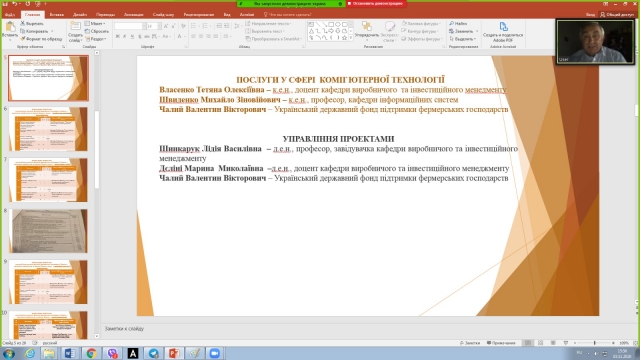Viewport: 640px width, 360px height.
Task: Click the red stop screen-sharing button
Action: point(376,4)
